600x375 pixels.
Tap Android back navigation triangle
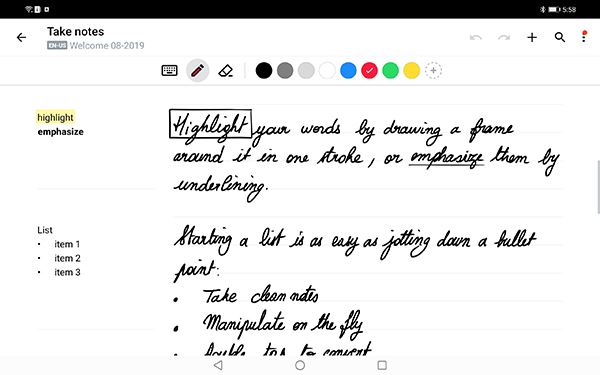click(218, 365)
